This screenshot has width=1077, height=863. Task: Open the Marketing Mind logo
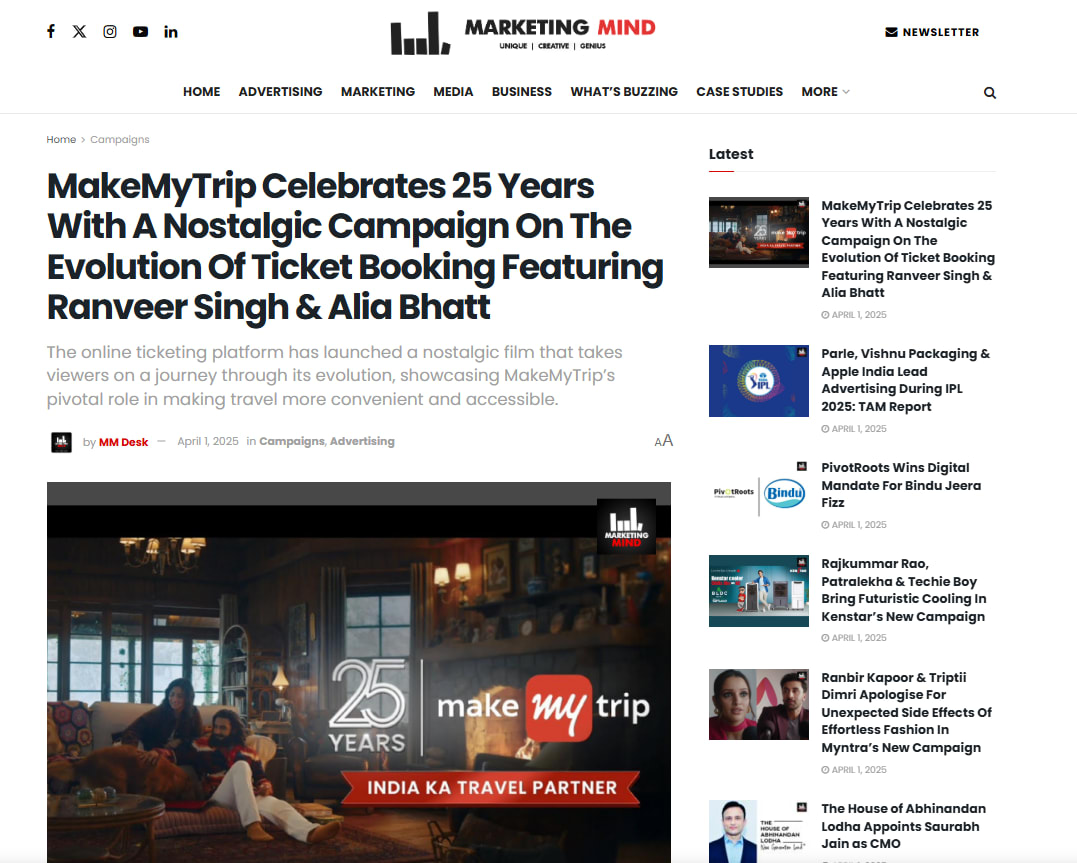pyautogui.click(x=523, y=32)
